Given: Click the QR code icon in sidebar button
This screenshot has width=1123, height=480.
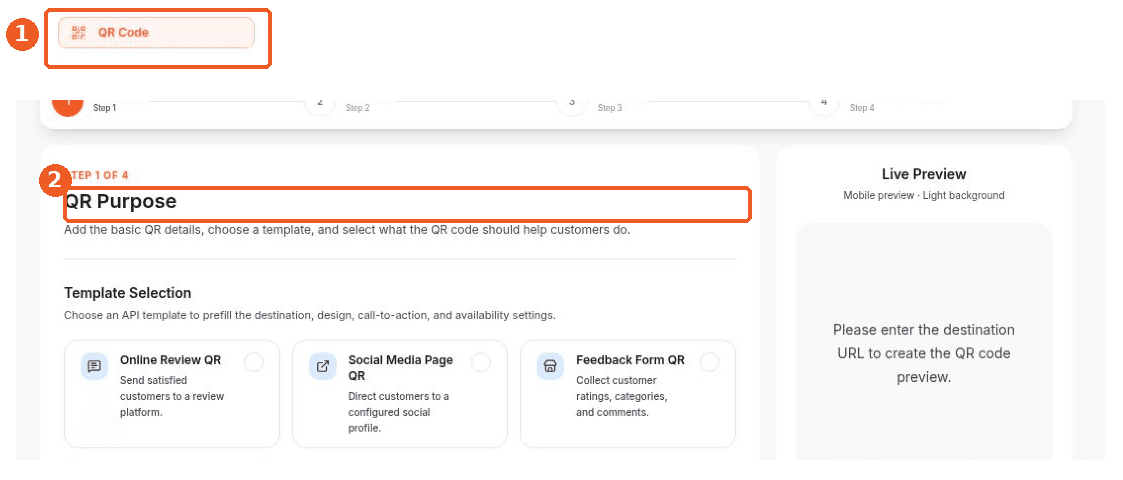Looking at the screenshot, I should pyautogui.click(x=79, y=33).
